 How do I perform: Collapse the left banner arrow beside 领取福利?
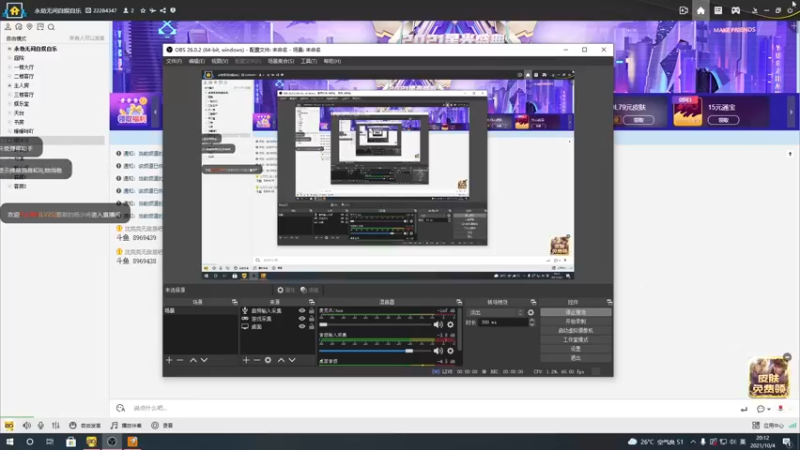[x=155, y=112]
